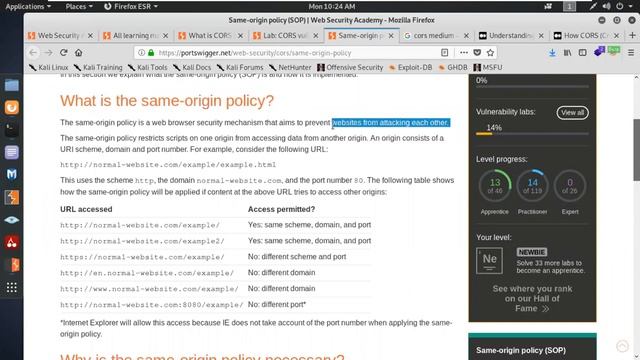Save page to Pocket
The width and height of the screenshot is (640, 360).
point(477,53)
